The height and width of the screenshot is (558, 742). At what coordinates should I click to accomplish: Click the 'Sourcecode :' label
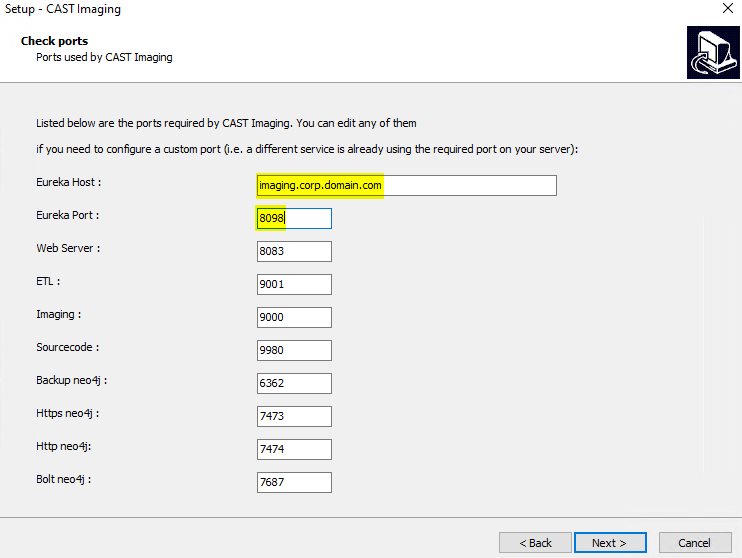coord(68,347)
